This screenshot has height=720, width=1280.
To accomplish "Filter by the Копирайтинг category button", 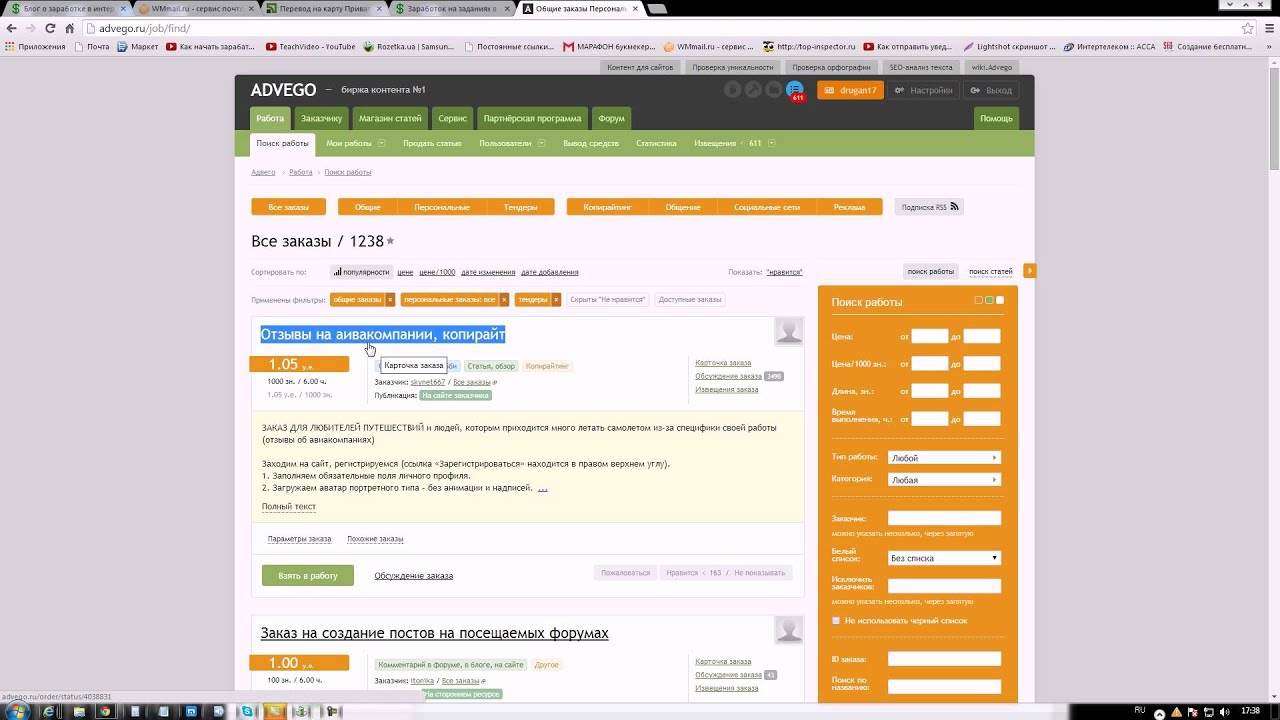I will click(608, 207).
